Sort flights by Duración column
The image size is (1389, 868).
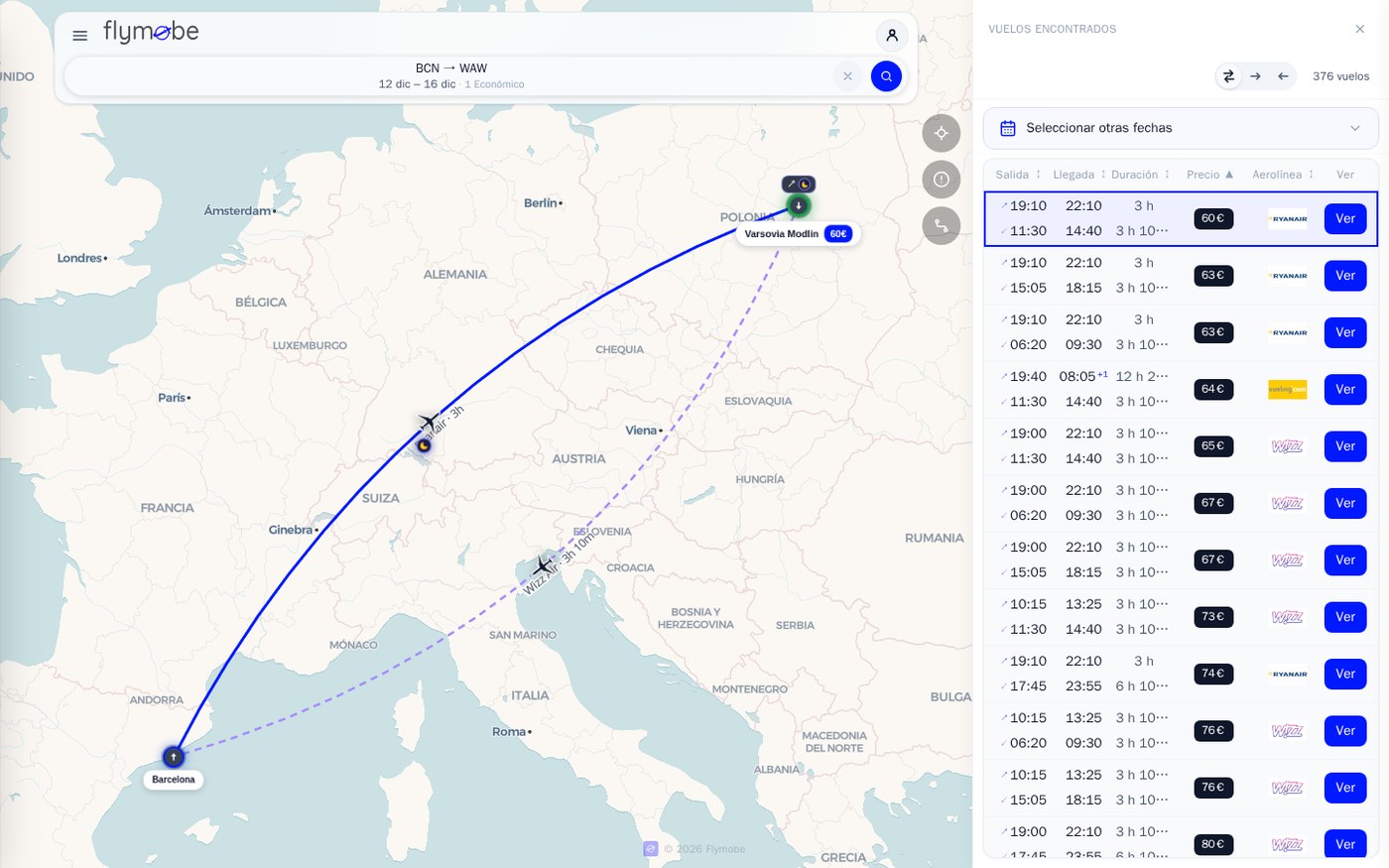1140,175
